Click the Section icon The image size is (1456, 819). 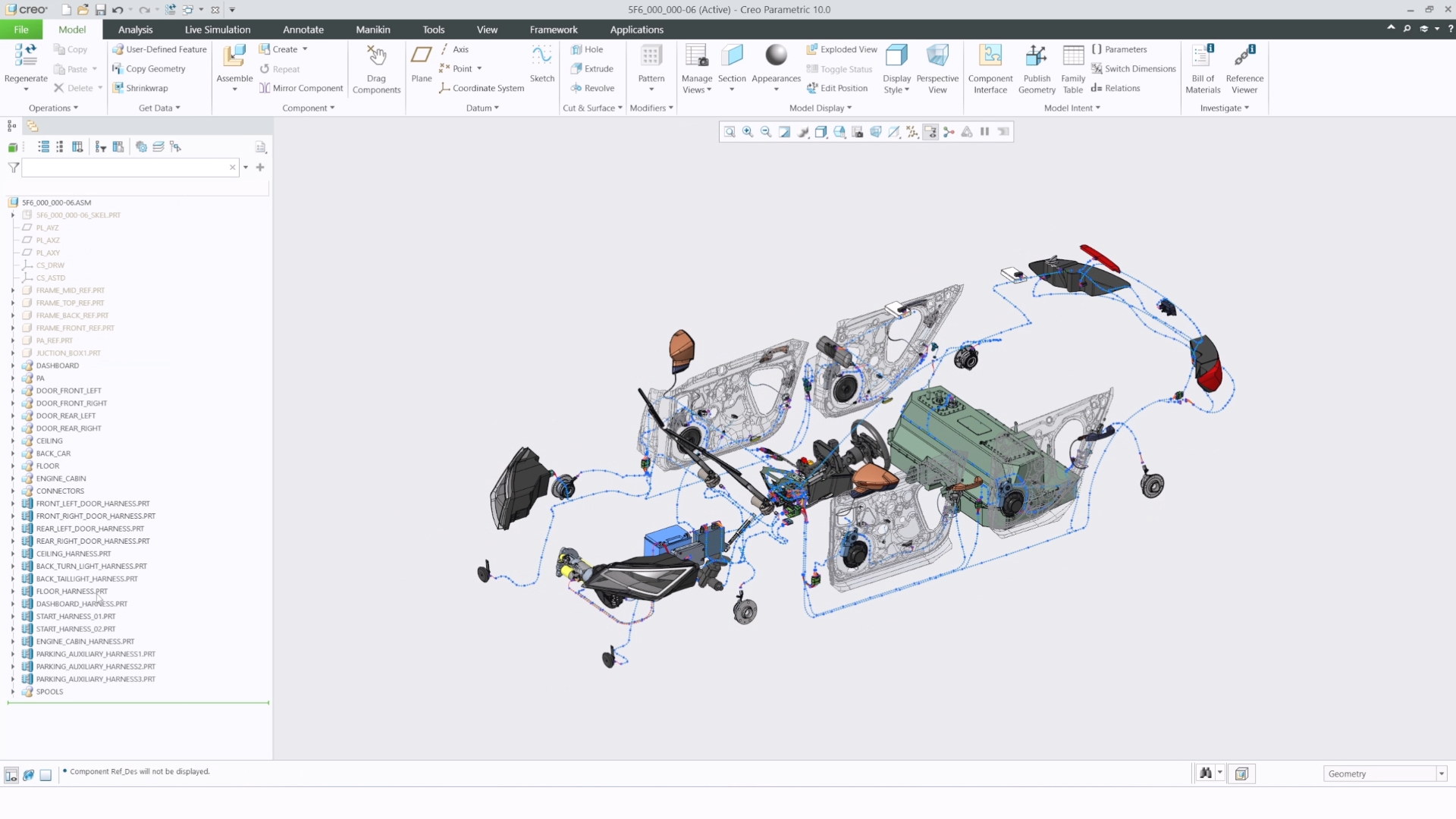click(732, 56)
